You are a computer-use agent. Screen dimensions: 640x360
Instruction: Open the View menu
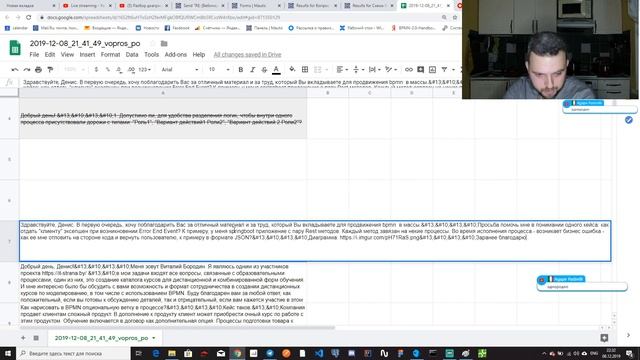click(67, 55)
